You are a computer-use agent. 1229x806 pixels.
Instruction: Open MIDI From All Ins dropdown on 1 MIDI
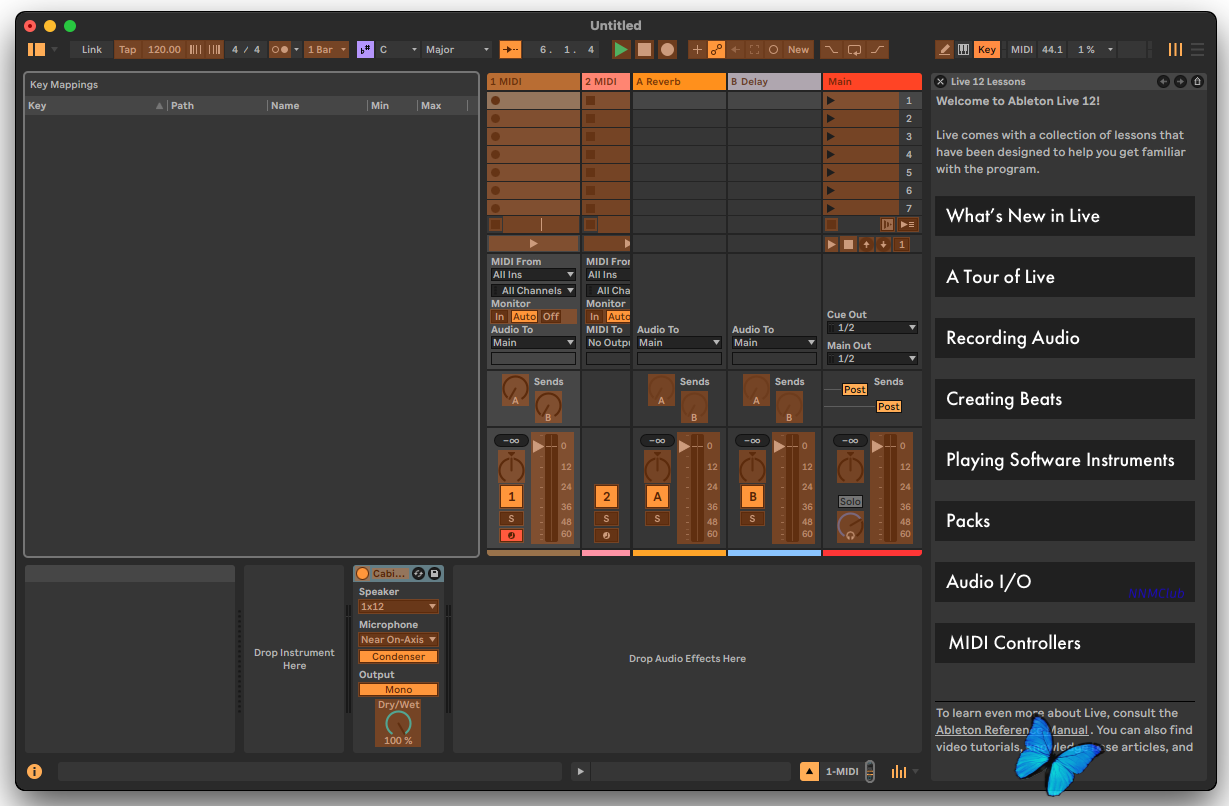coord(533,275)
